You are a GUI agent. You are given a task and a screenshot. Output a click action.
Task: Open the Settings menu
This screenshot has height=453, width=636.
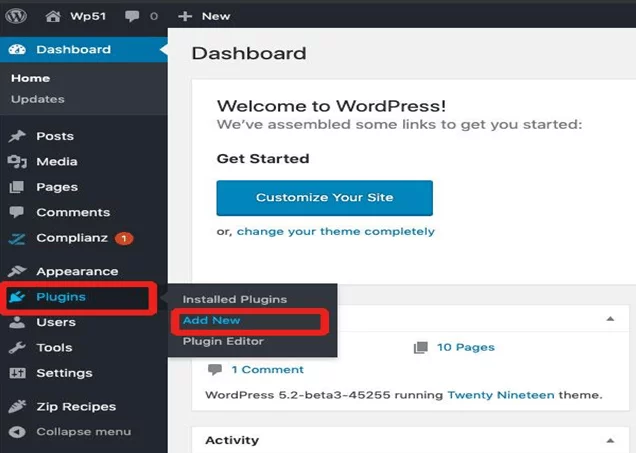64,373
